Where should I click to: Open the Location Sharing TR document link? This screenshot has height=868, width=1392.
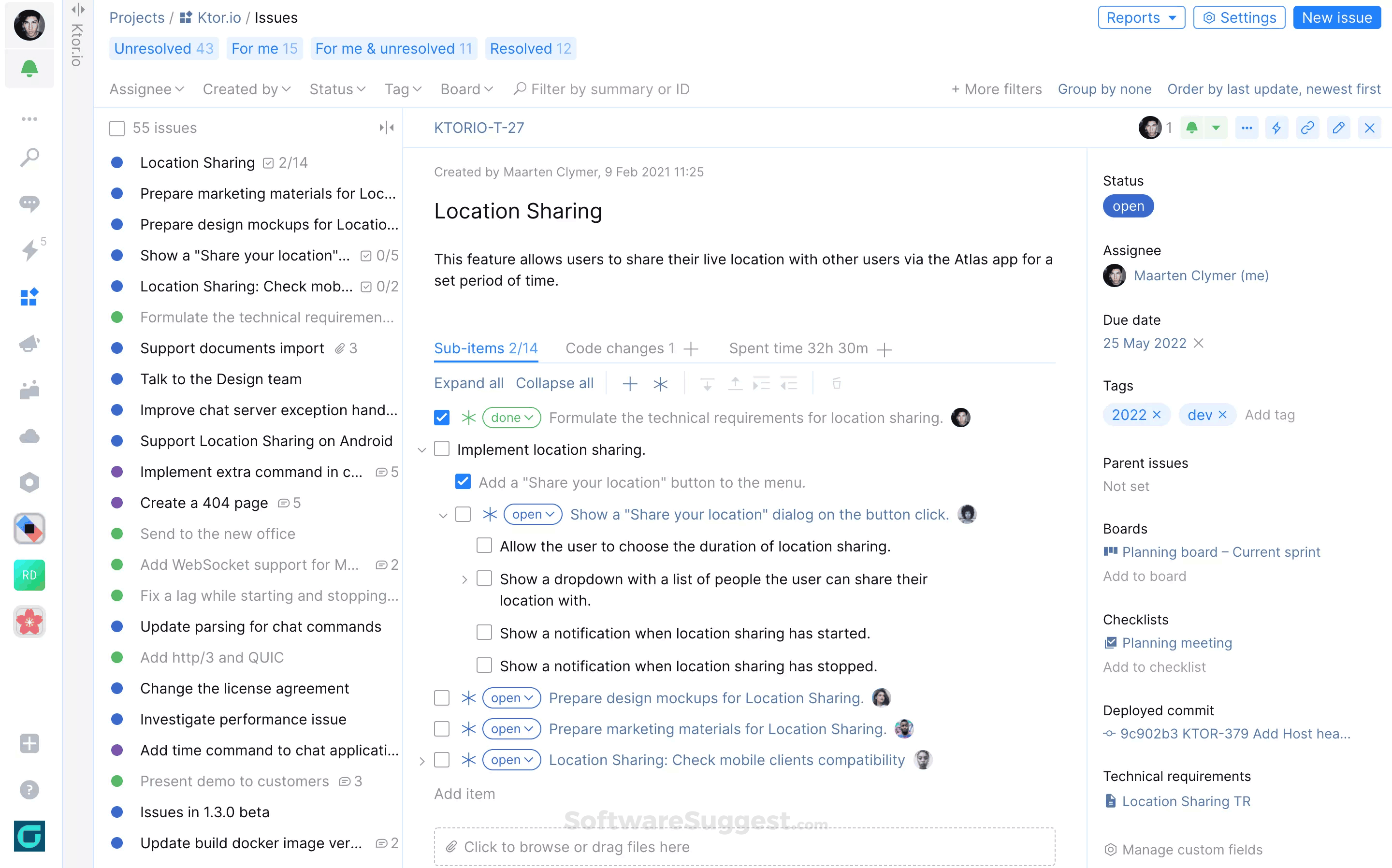coord(1185,801)
